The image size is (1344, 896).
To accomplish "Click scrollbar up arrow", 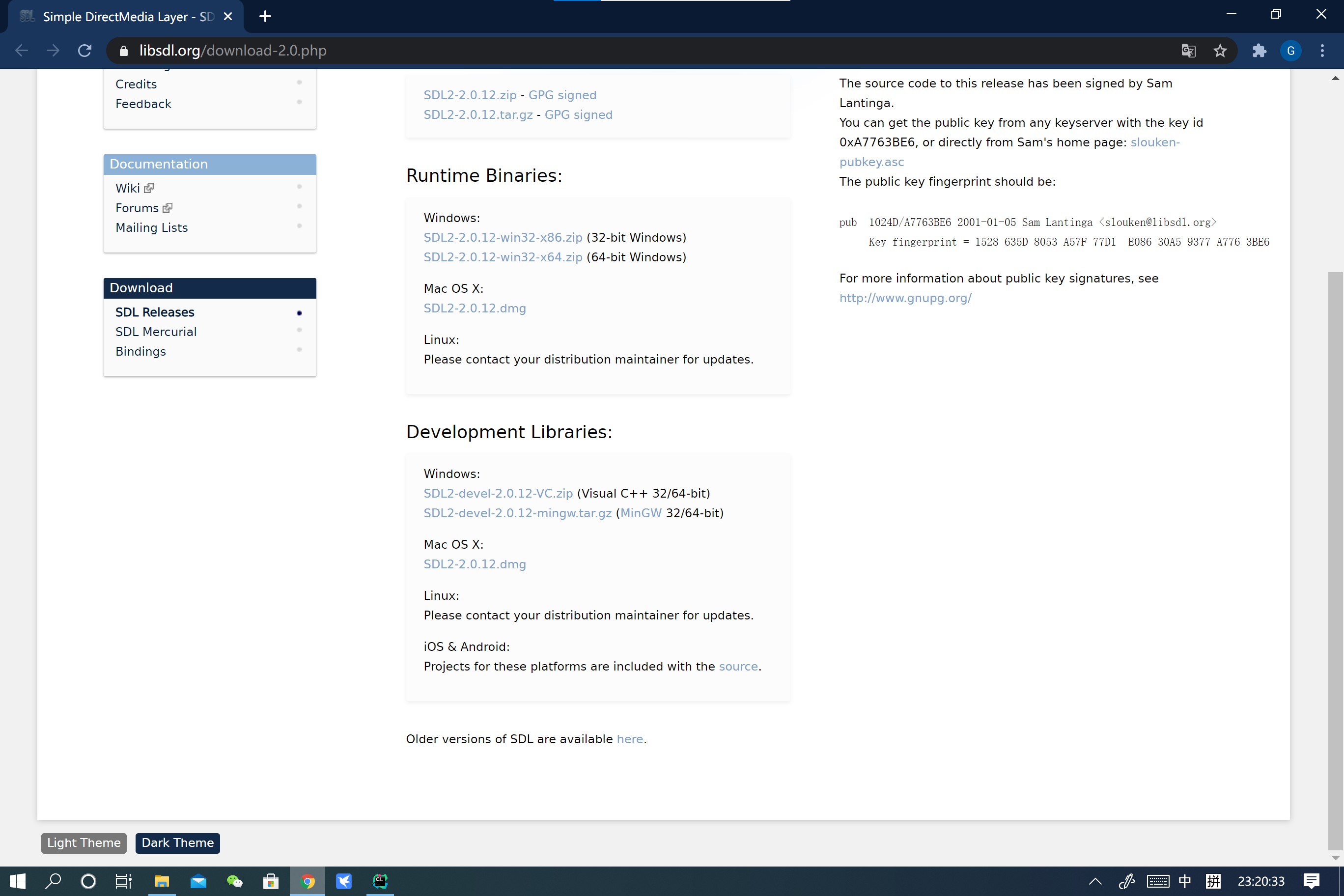I will click(x=1336, y=78).
